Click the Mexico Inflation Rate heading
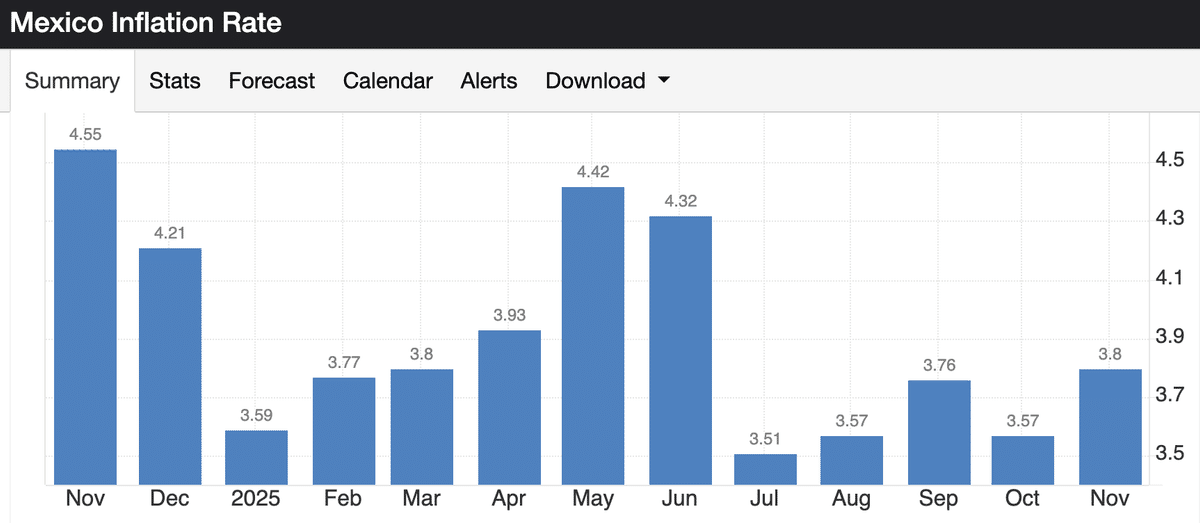The width and height of the screenshot is (1200, 523). pos(146,23)
